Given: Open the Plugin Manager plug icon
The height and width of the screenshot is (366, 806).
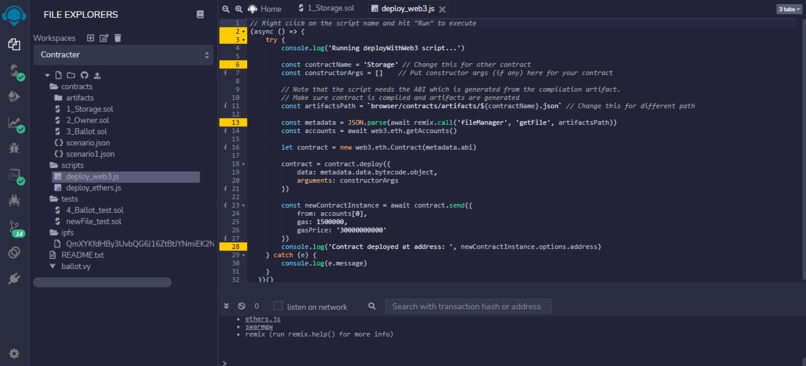Looking at the screenshot, I should click(x=14, y=279).
